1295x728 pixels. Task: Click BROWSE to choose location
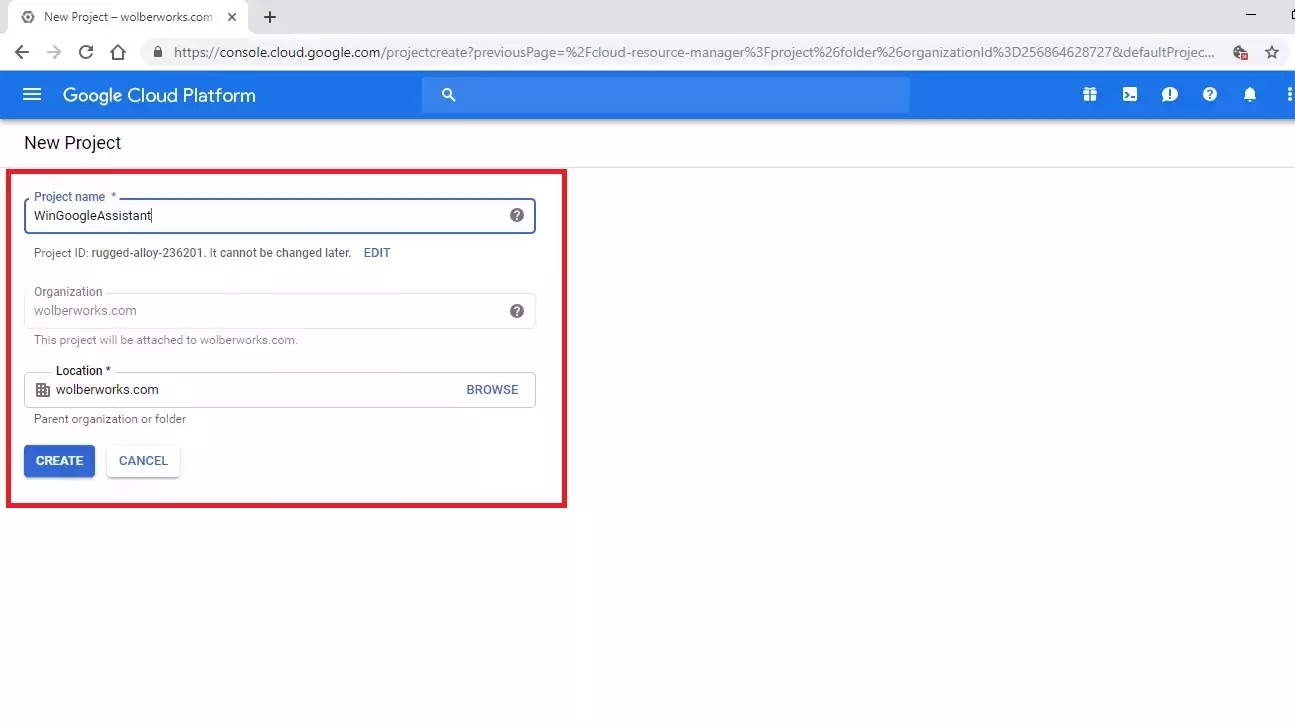coord(492,390)
